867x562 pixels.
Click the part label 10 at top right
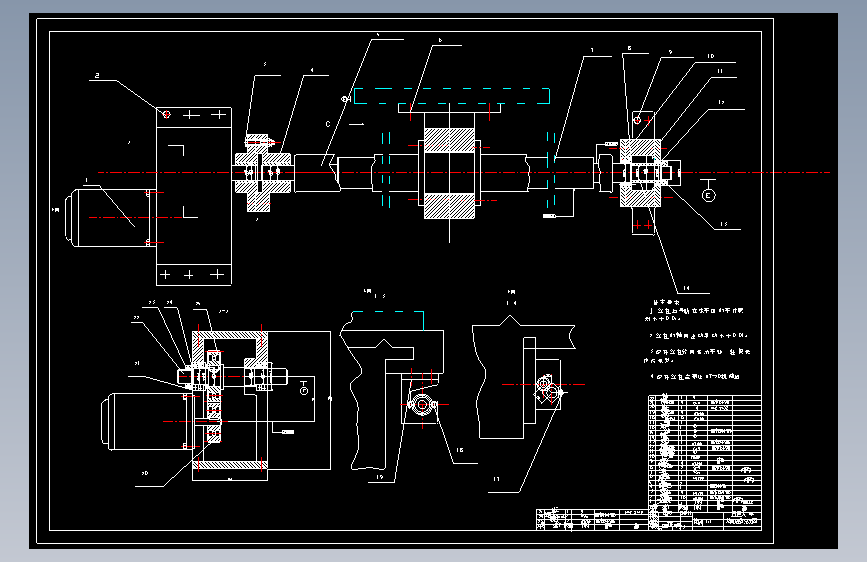pyautogui.click(x=711, y=56)
